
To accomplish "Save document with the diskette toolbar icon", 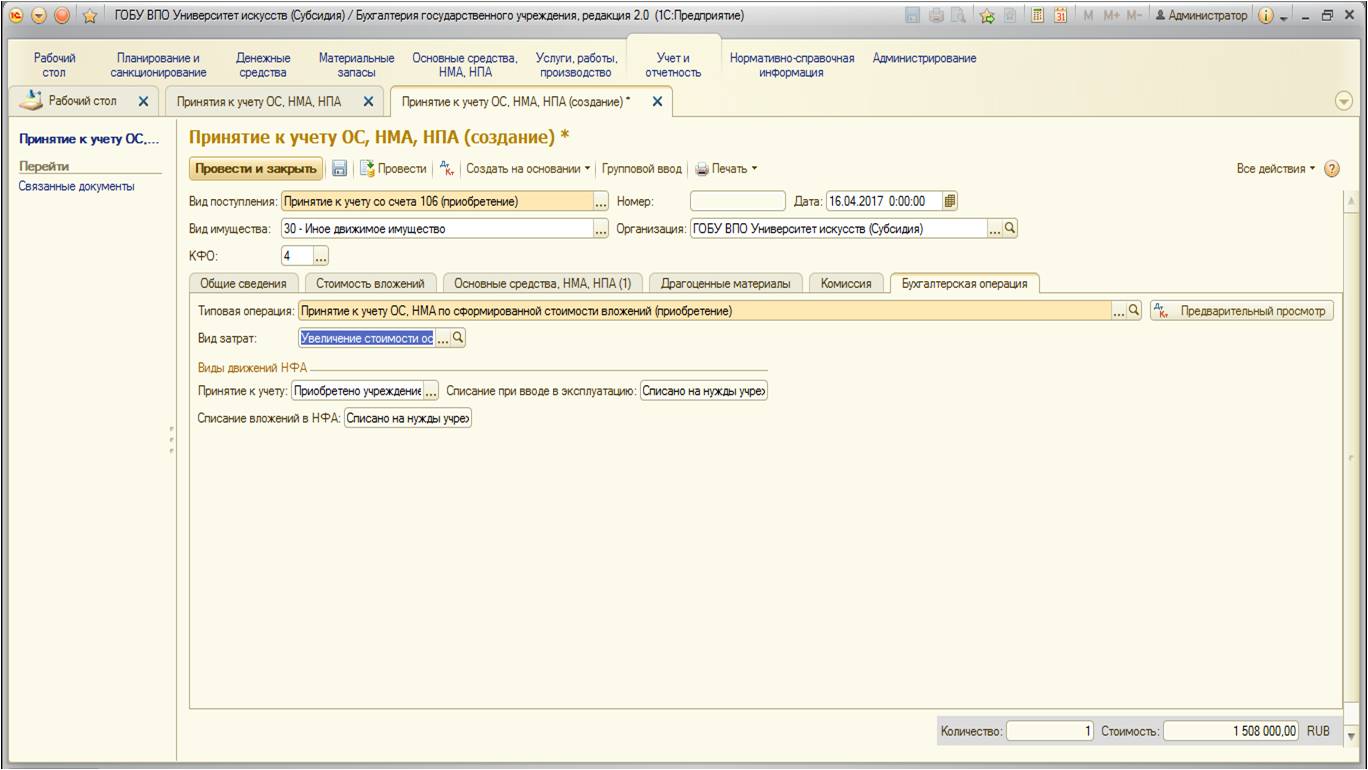I will (x=340, y=169).
